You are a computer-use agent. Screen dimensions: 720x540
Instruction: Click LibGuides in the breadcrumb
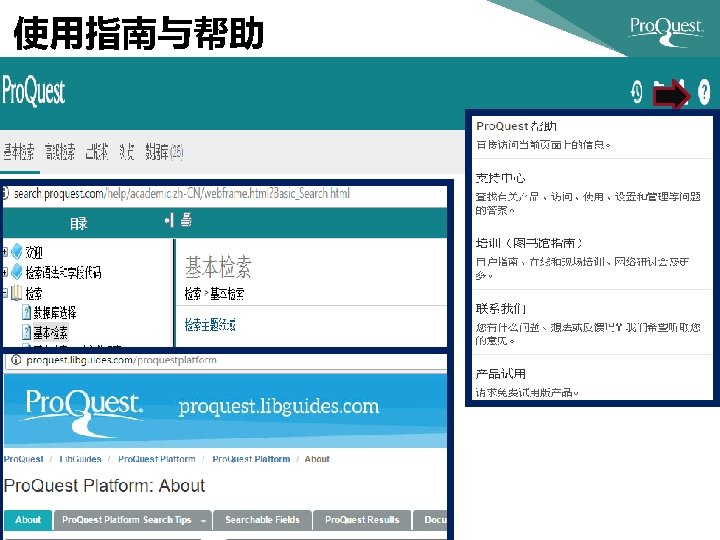[80, 459]
